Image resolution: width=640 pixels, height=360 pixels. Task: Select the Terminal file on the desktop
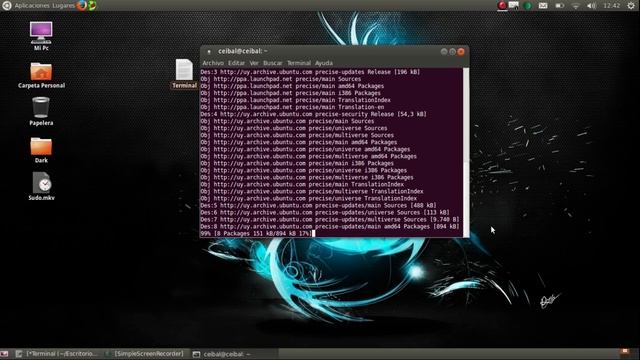point(184,73)
